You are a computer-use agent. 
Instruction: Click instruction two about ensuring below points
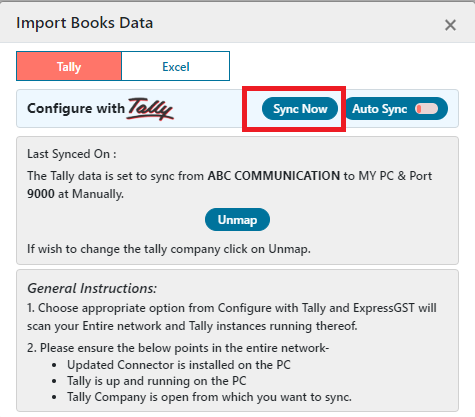[178, 348]
